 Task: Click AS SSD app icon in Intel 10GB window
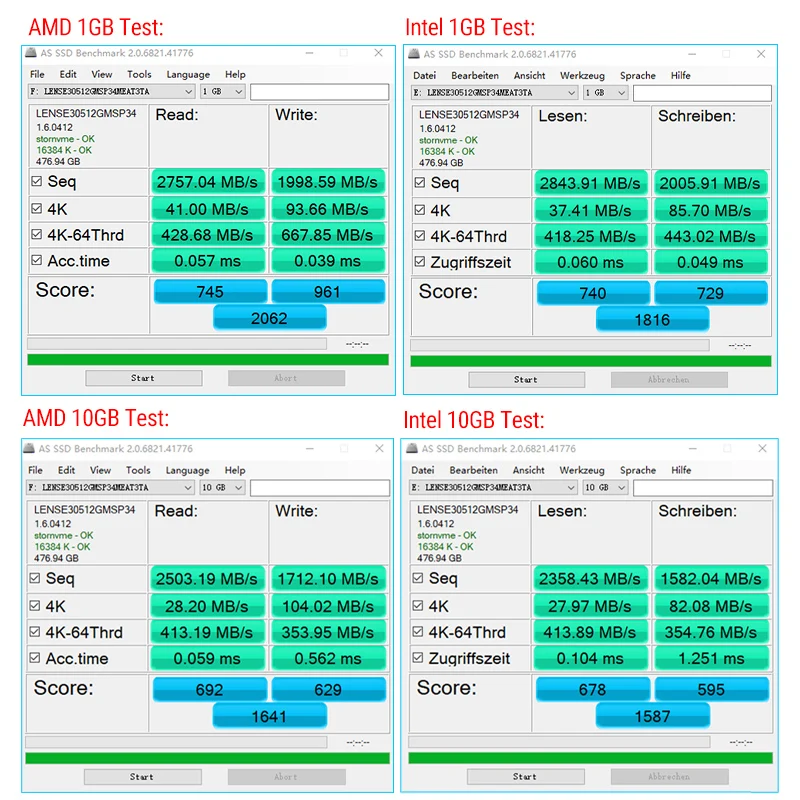(x=412, y=448)
